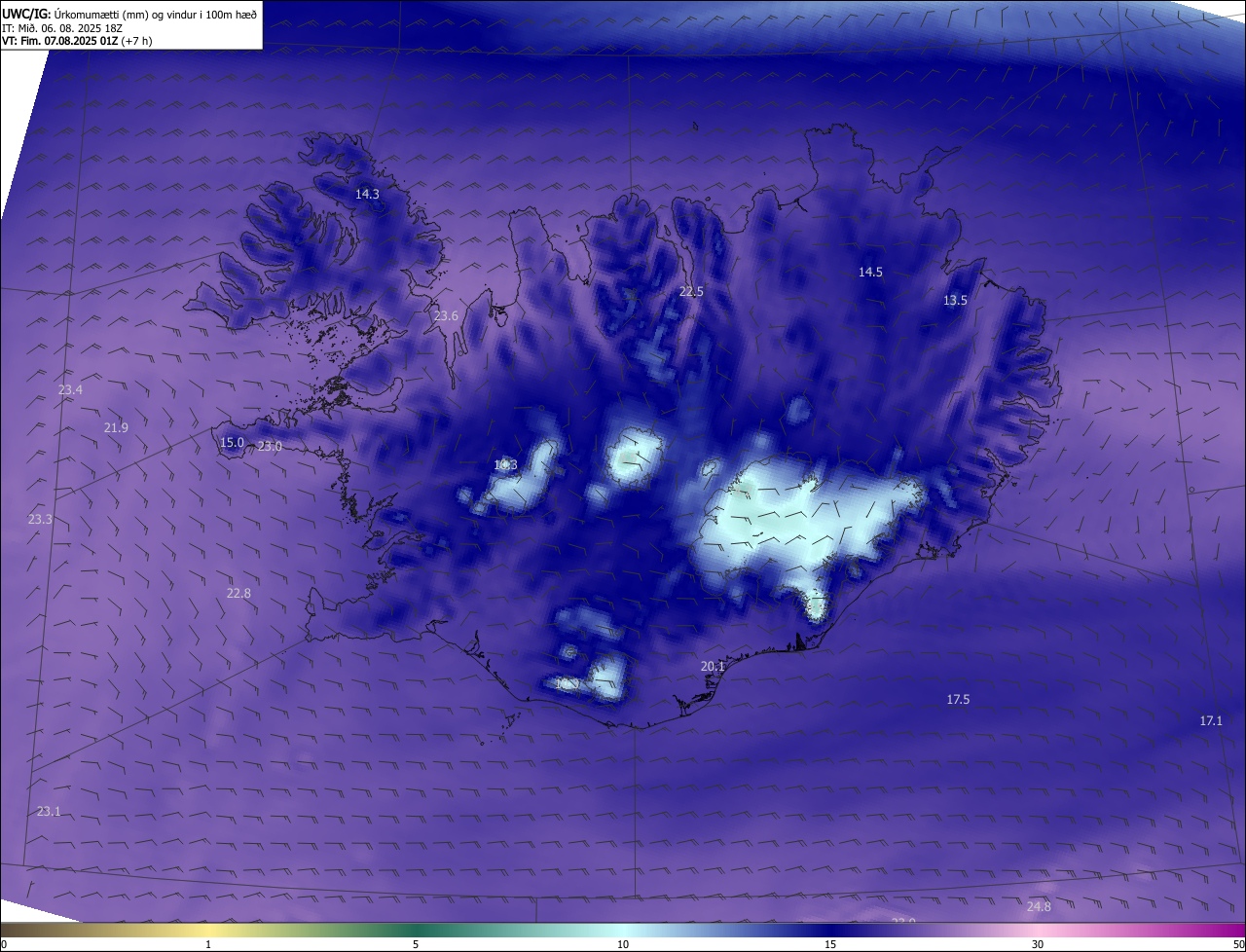Screen dimensions: 1246x952
Task: Click the "30" label on the colour scale
Action: pos(1038,944)
